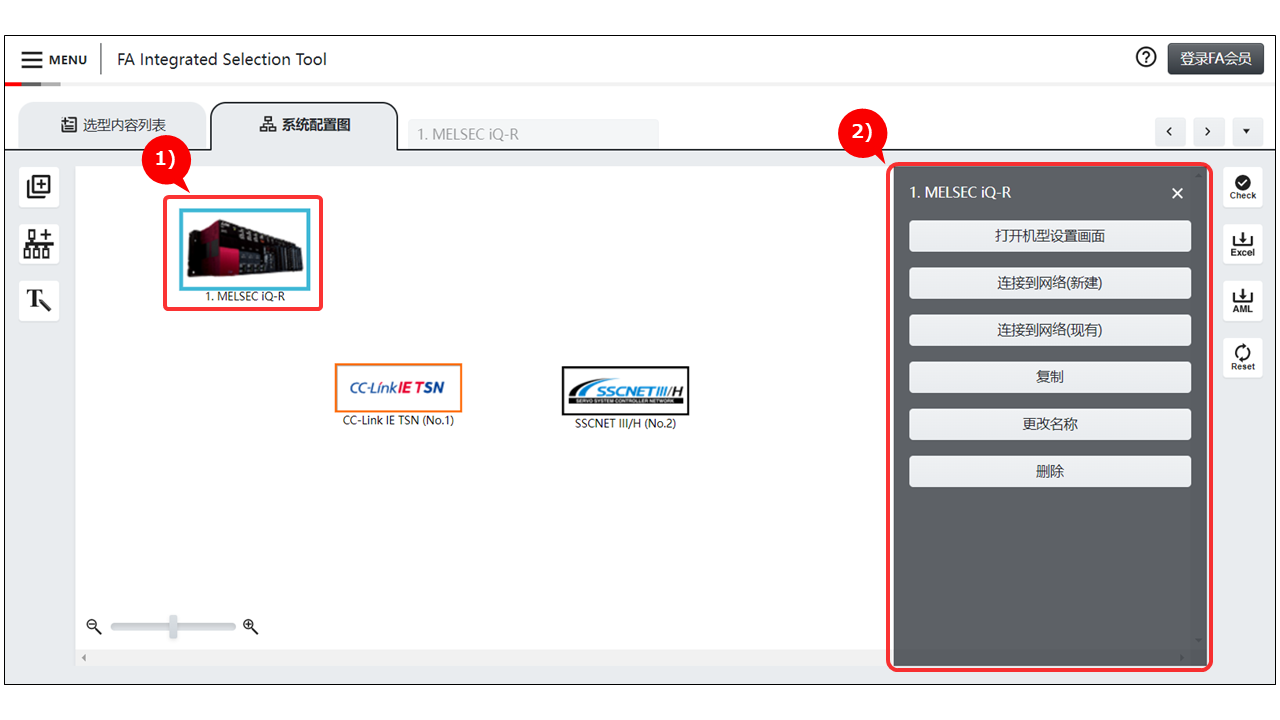Viewport: 1280px width, 720px height.
Task: Select the CC-Link IE TSN network thumbnail
Action: [x=398, y=388]
